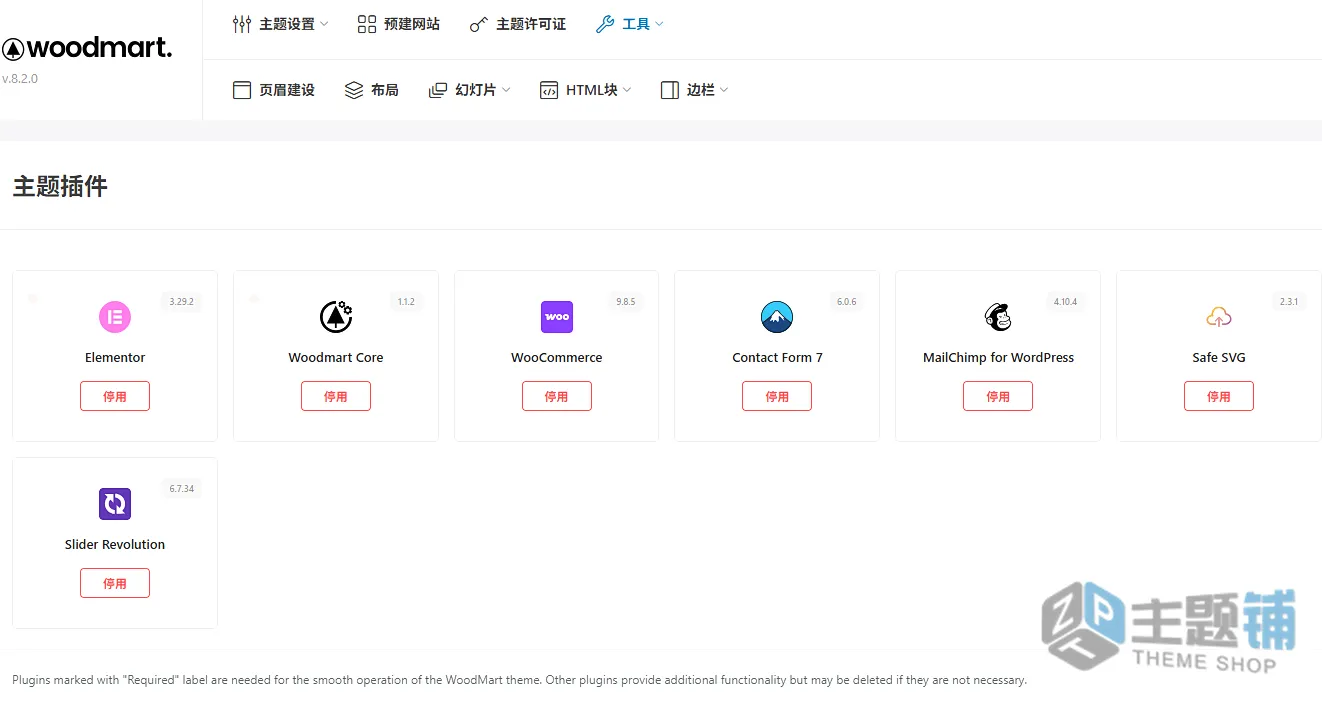Open the 边栏 menu label
This screenshot has height=701, width=1322.
pos(701,90)
